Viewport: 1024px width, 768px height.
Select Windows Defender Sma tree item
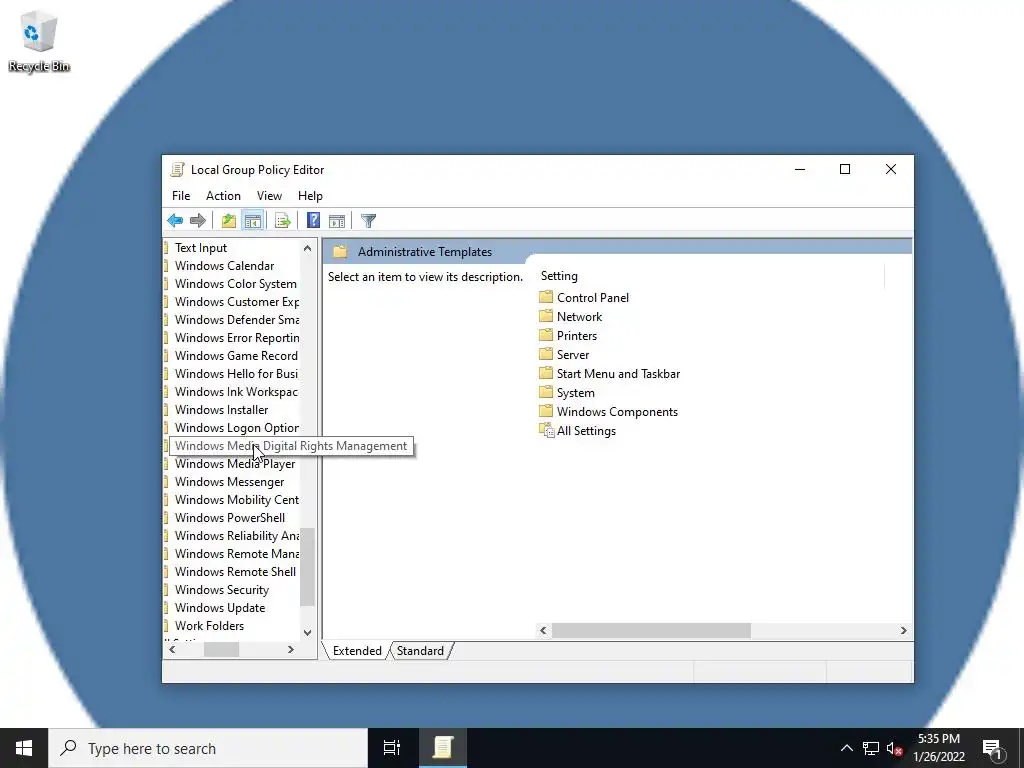click(x=236, y=319)
